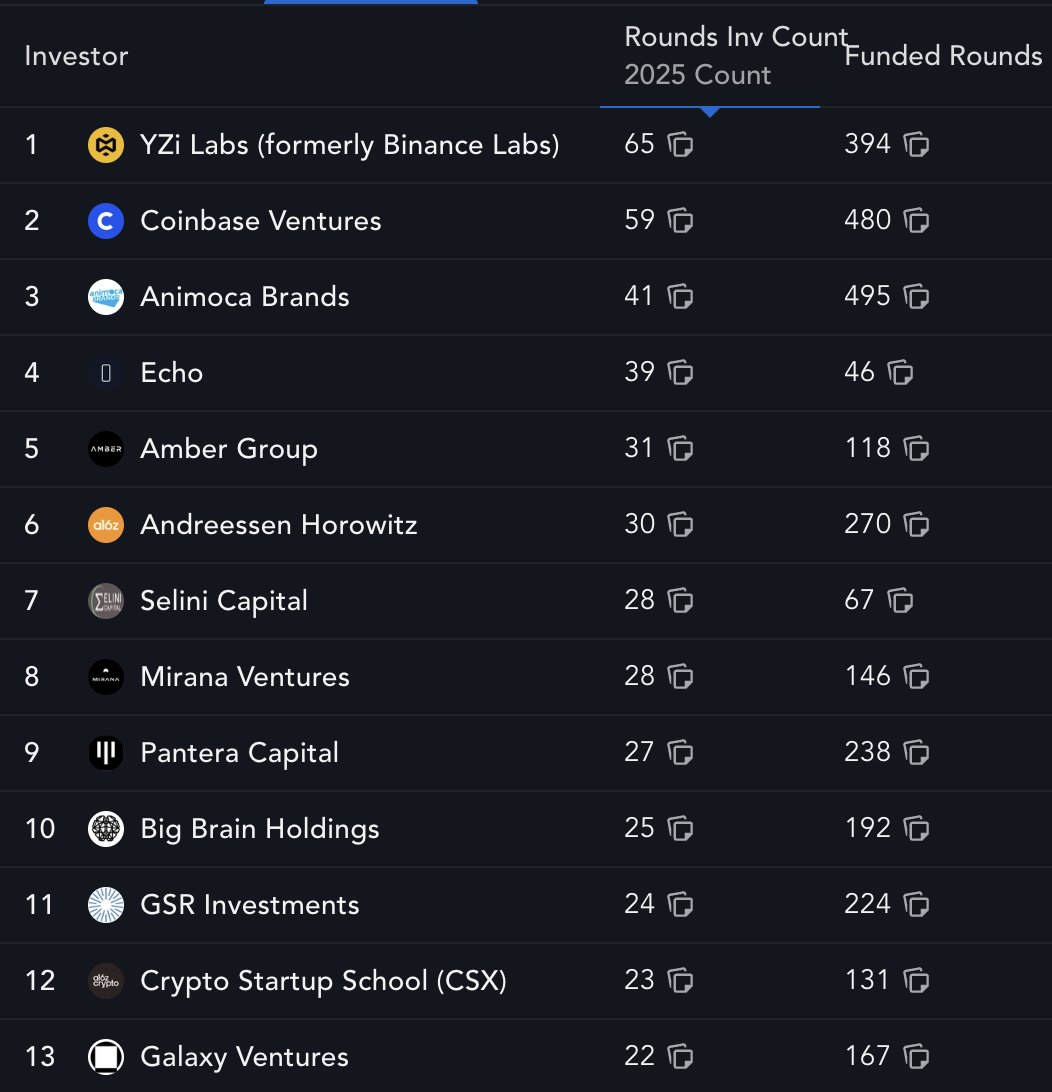1052x1092 pixels.
Task: Click copy icon next to Amber Group 31
Action: point(681,449)
